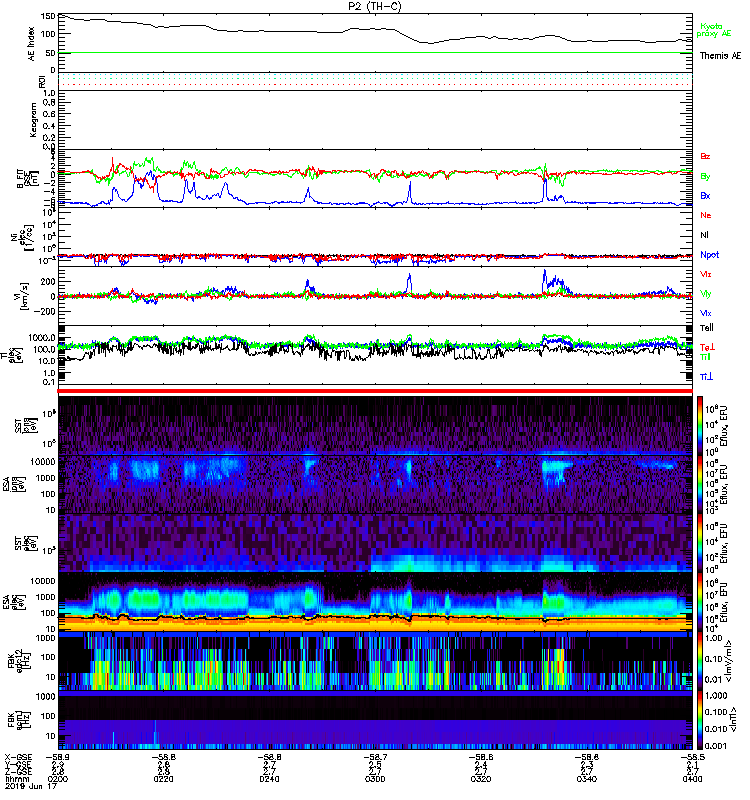Click the "0200" time tick label
750x800 pixels.
tap(58, 779)
